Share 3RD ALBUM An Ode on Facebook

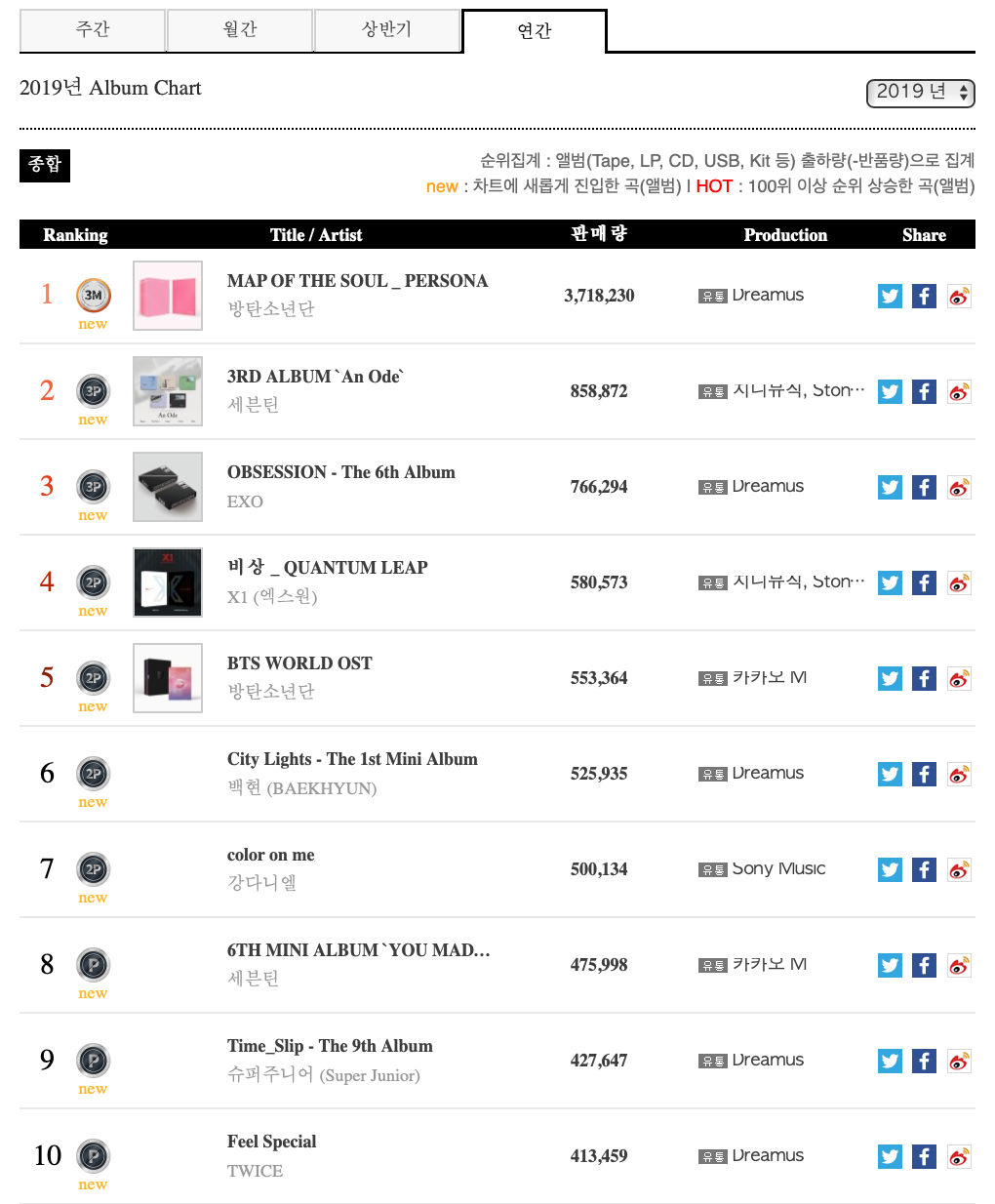pyautogui.click(x=924, y=391)
